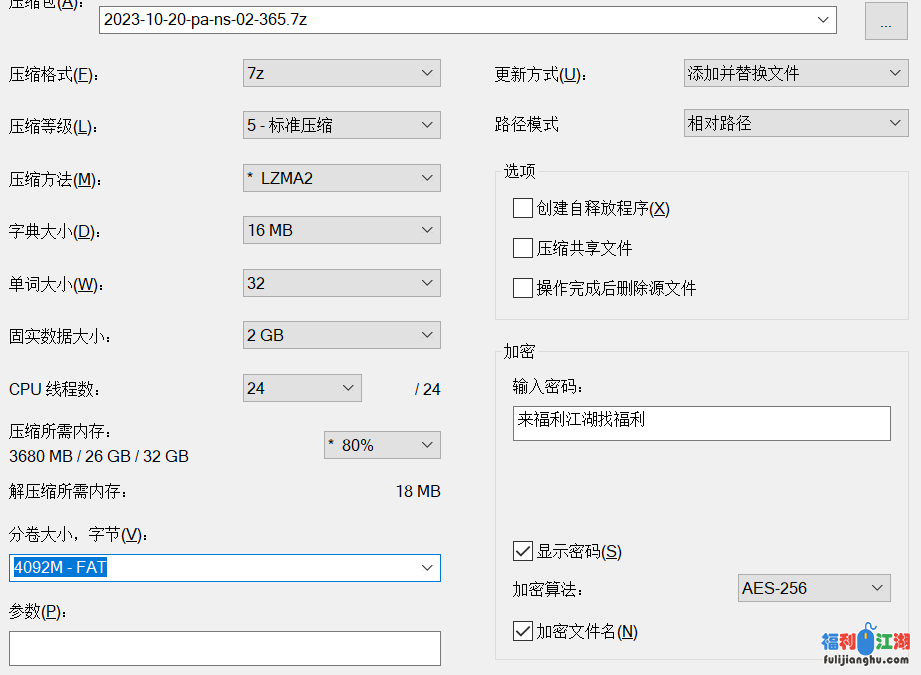This screenshot has height=675, width=921.
Task: Uncheck the 显示密码 show password checkbox
Action: coord(522,551)
